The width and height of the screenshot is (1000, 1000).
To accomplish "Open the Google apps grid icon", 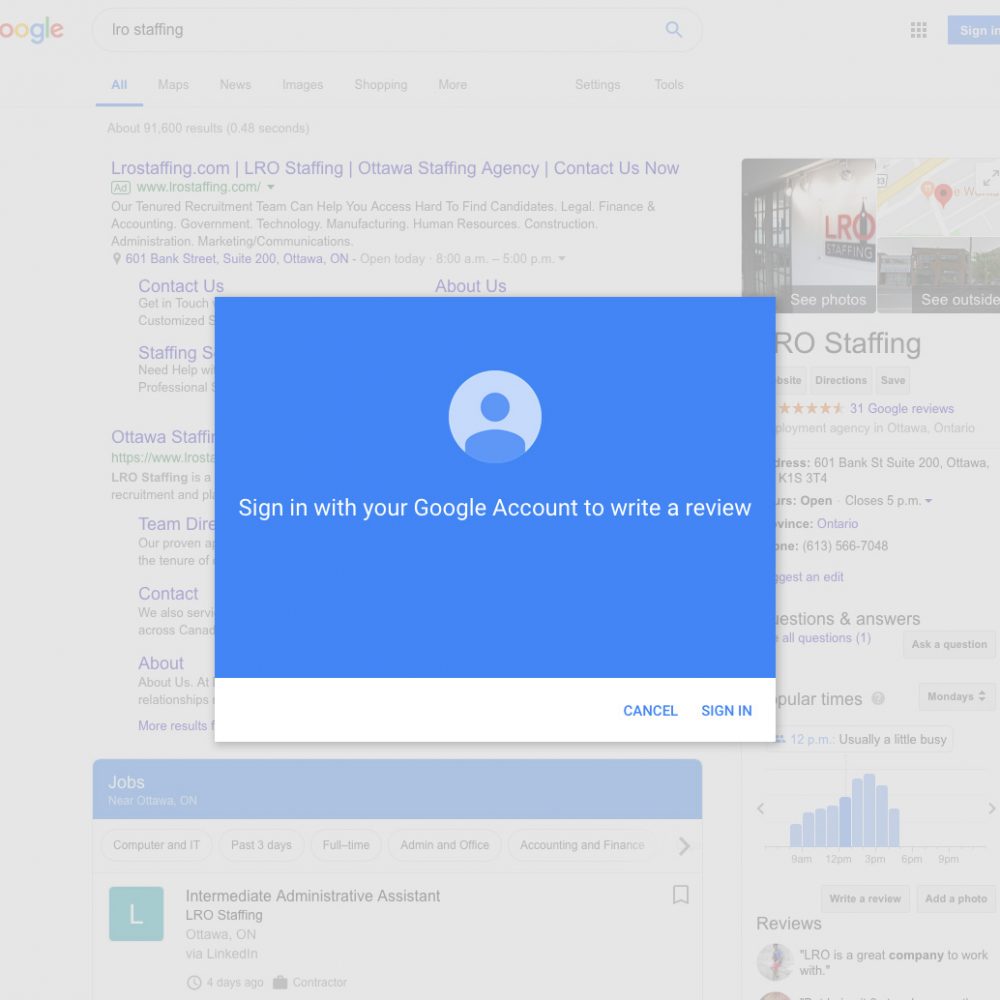I will click(918, 30).
